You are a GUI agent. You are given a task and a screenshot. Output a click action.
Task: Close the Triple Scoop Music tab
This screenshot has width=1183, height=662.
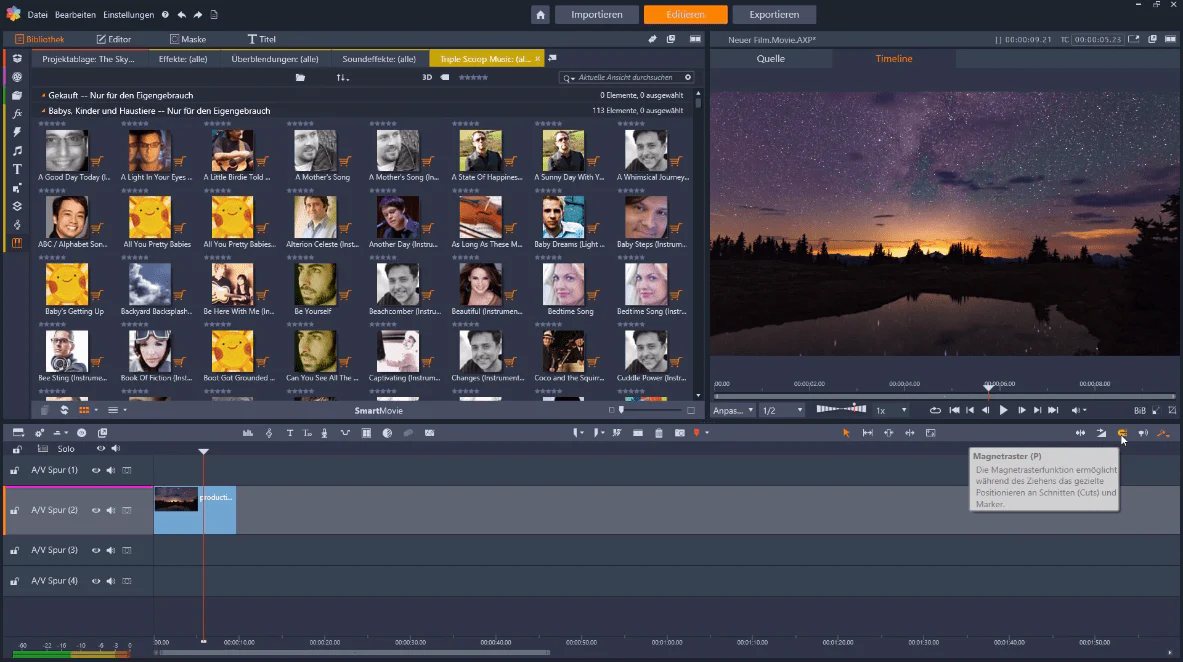click(x=537, y=59)
